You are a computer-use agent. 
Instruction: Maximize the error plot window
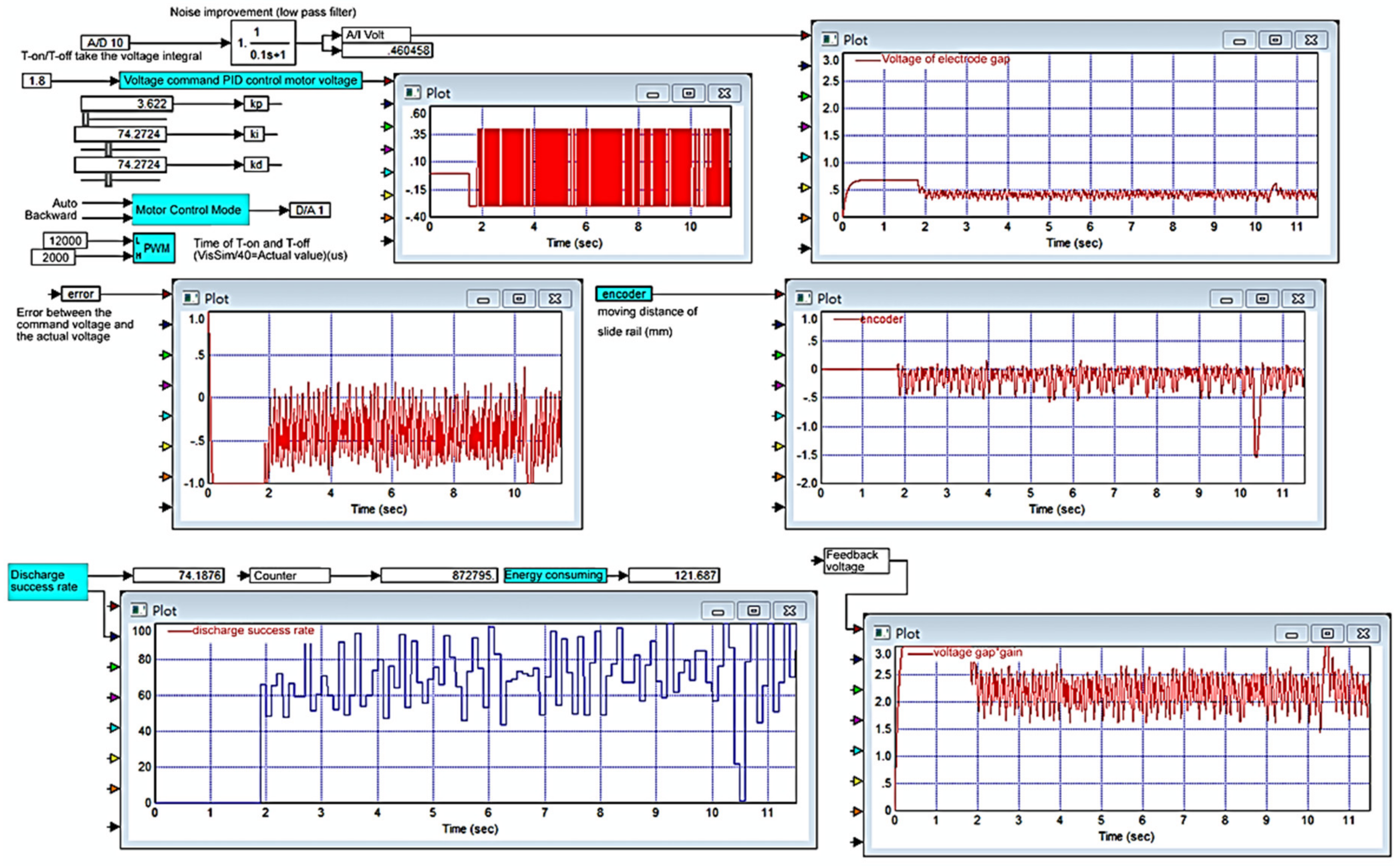(x=519, y=298)
